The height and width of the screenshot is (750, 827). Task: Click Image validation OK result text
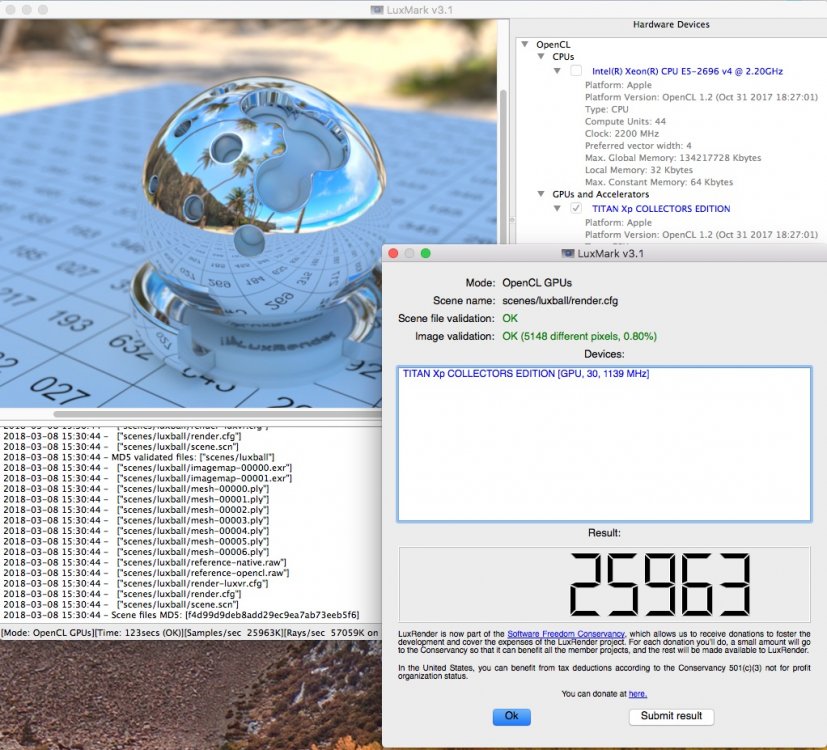click(x=579, y=336)
